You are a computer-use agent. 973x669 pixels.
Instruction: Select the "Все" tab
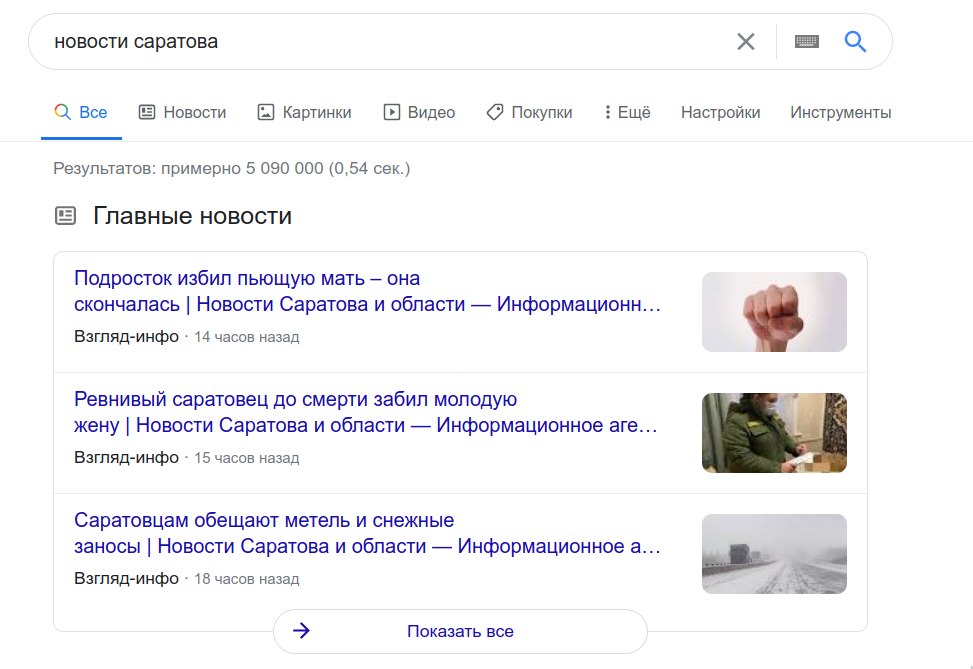pyautogui.click(x=81, y=112)
